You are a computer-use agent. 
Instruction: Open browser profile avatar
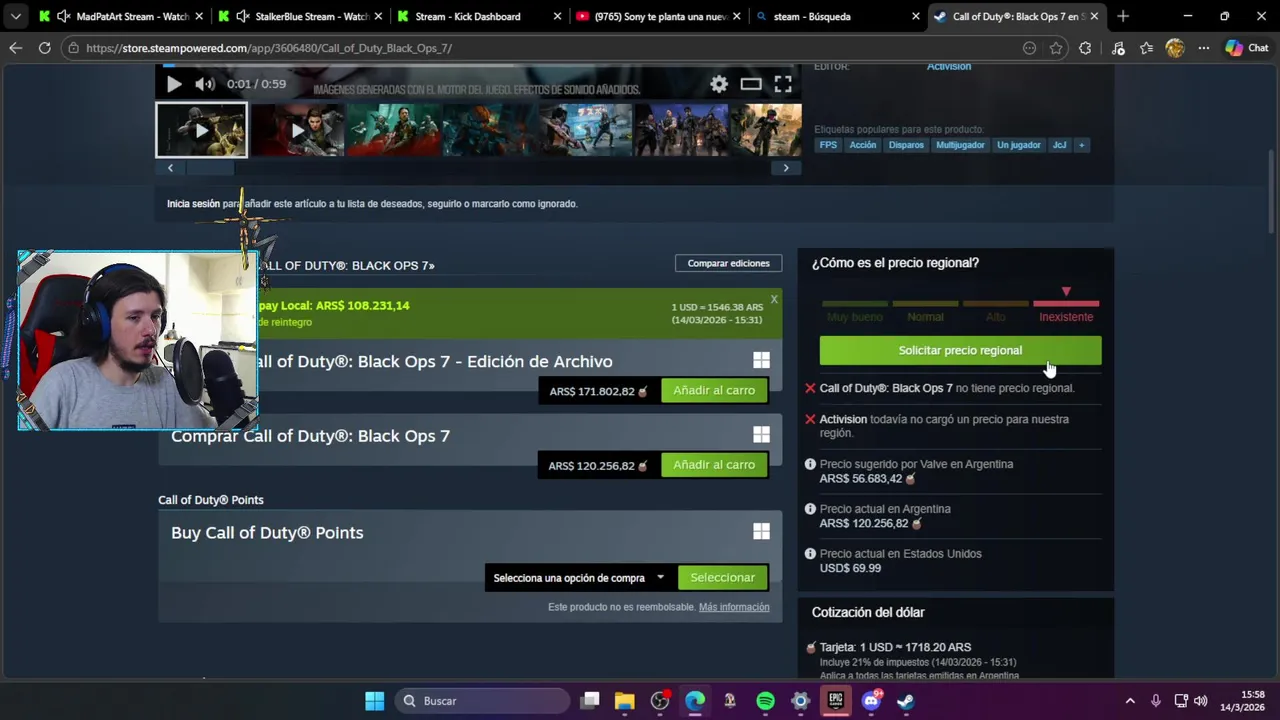click(1175, 48)
